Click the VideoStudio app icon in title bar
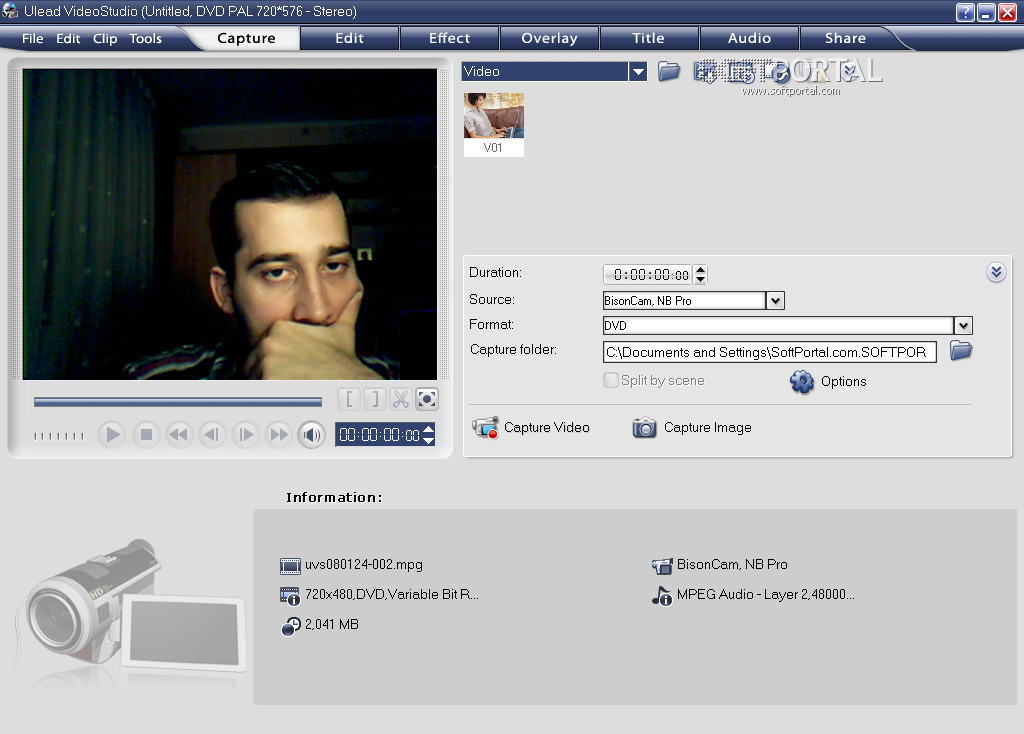 tap(10, 10)
